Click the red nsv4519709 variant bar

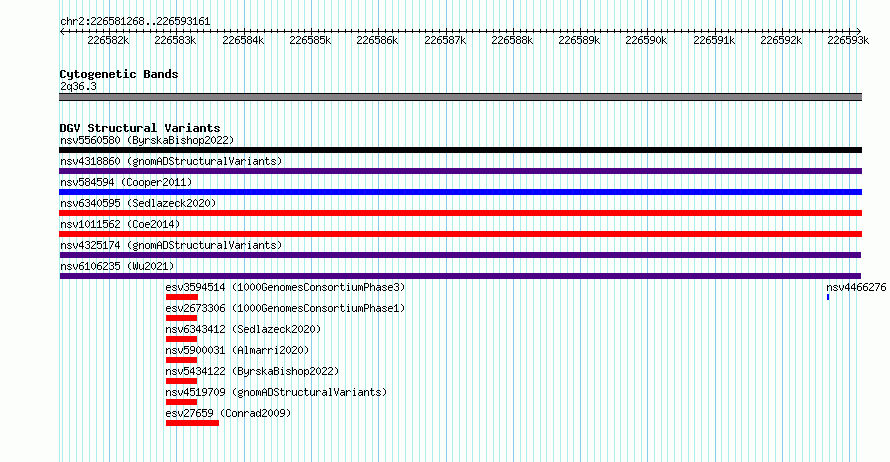pos(181,402)
